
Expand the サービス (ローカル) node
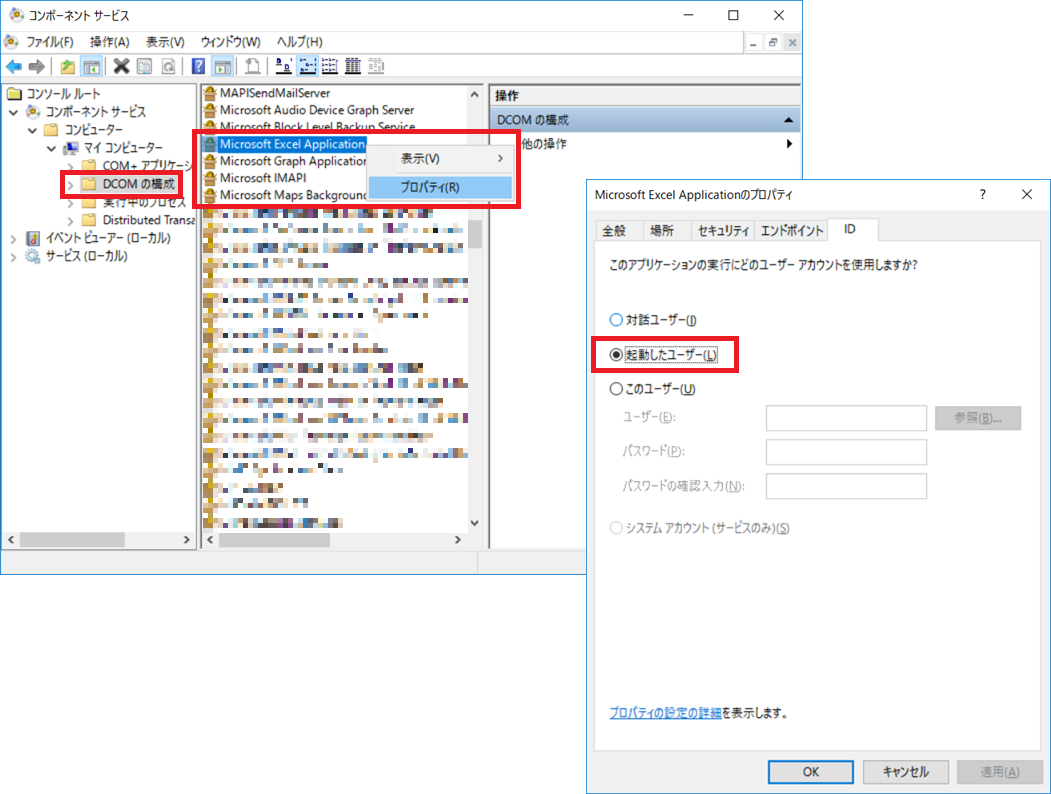[13, 257]
